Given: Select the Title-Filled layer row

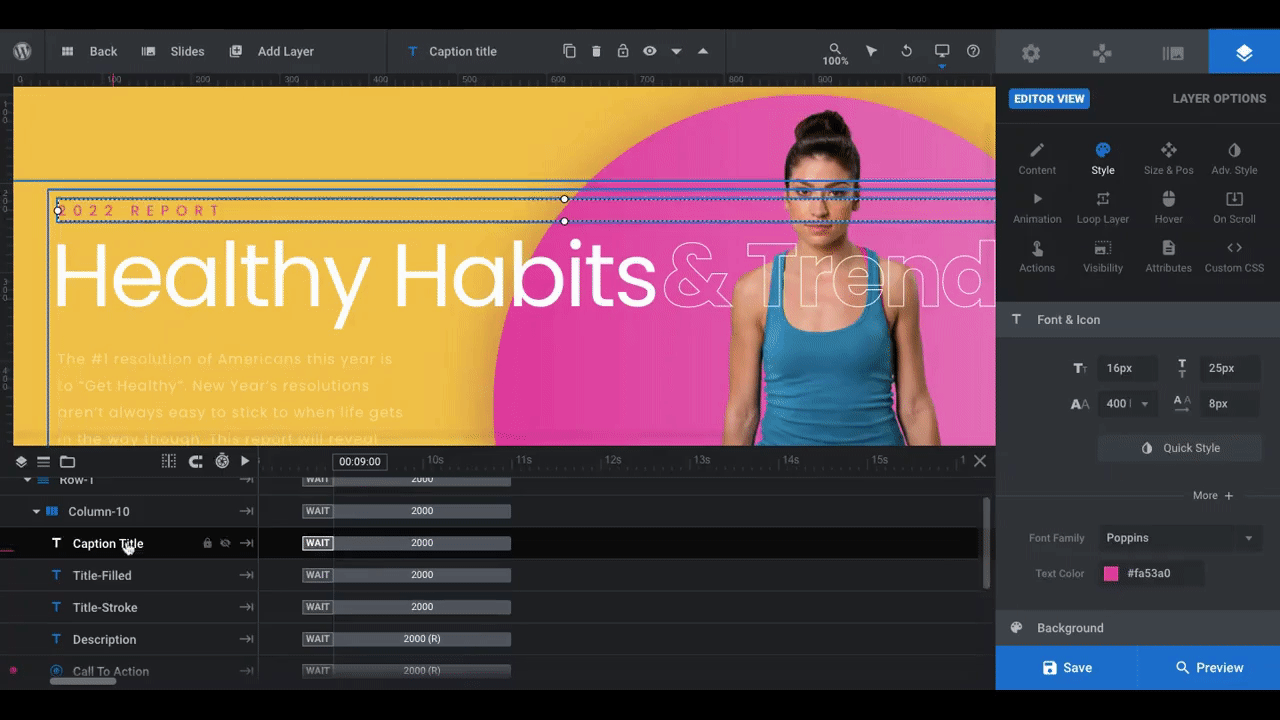Looking at the screenshot, I should (129, 575).
